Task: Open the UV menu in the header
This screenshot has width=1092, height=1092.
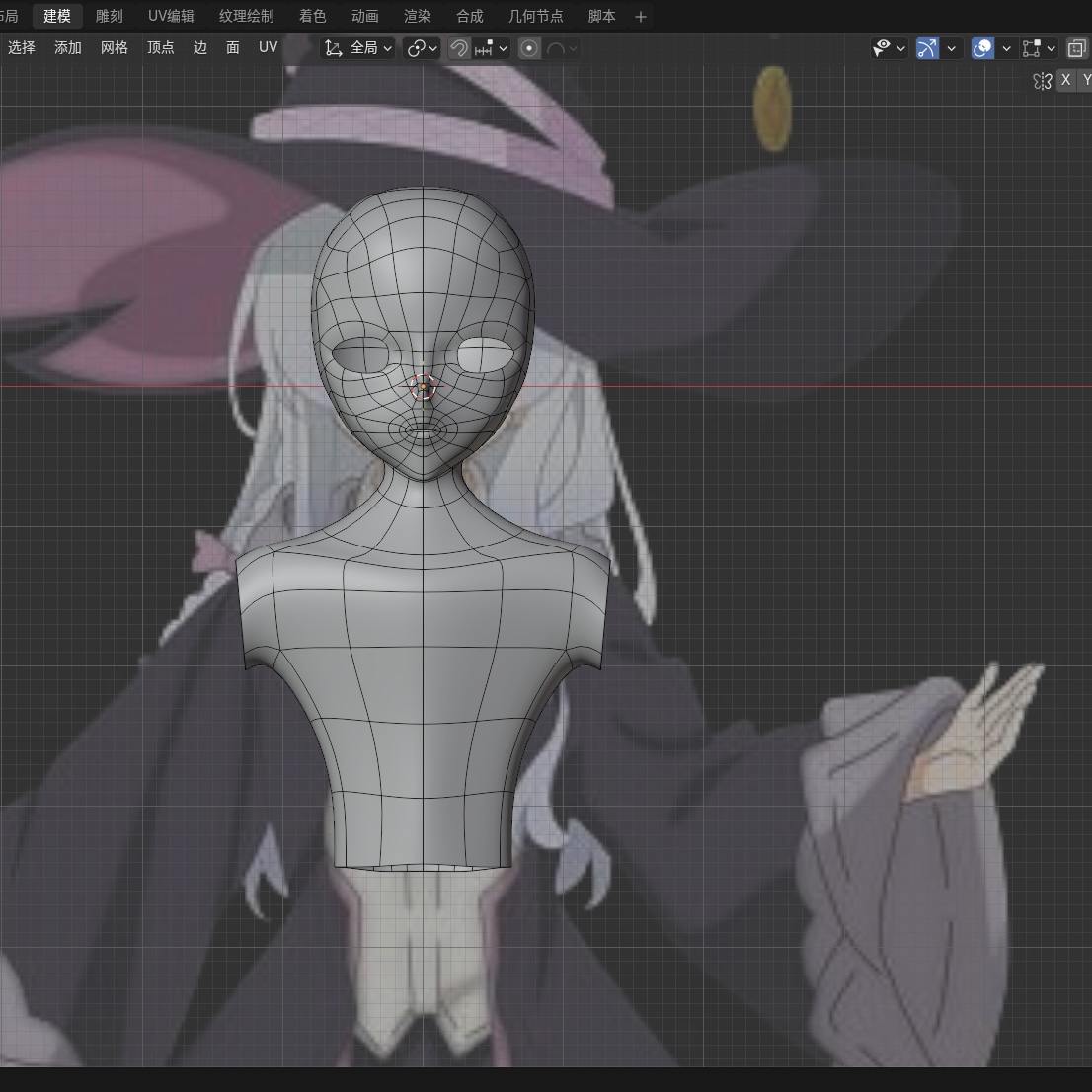Action: (269, 48)
